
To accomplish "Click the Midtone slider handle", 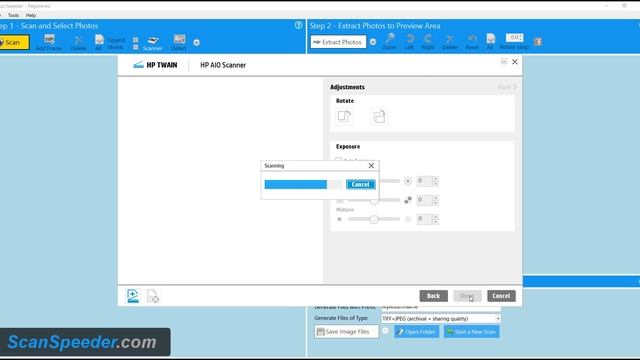I will (x=374, y=219).
